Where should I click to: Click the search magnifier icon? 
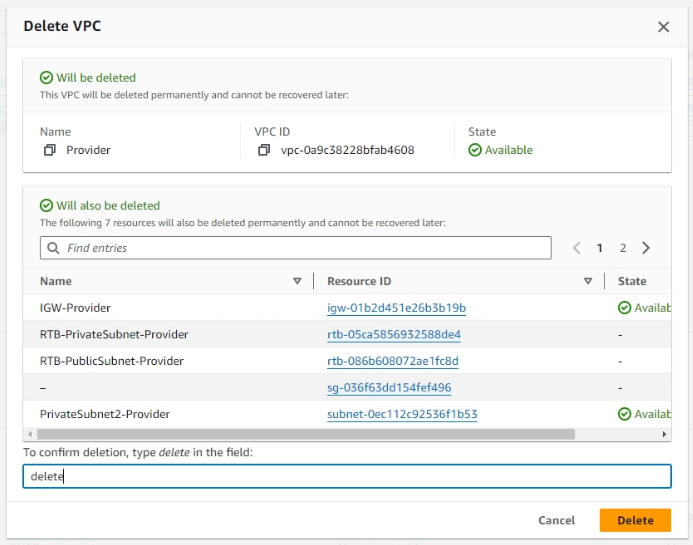pyautogui.click(x=52, y=248)
